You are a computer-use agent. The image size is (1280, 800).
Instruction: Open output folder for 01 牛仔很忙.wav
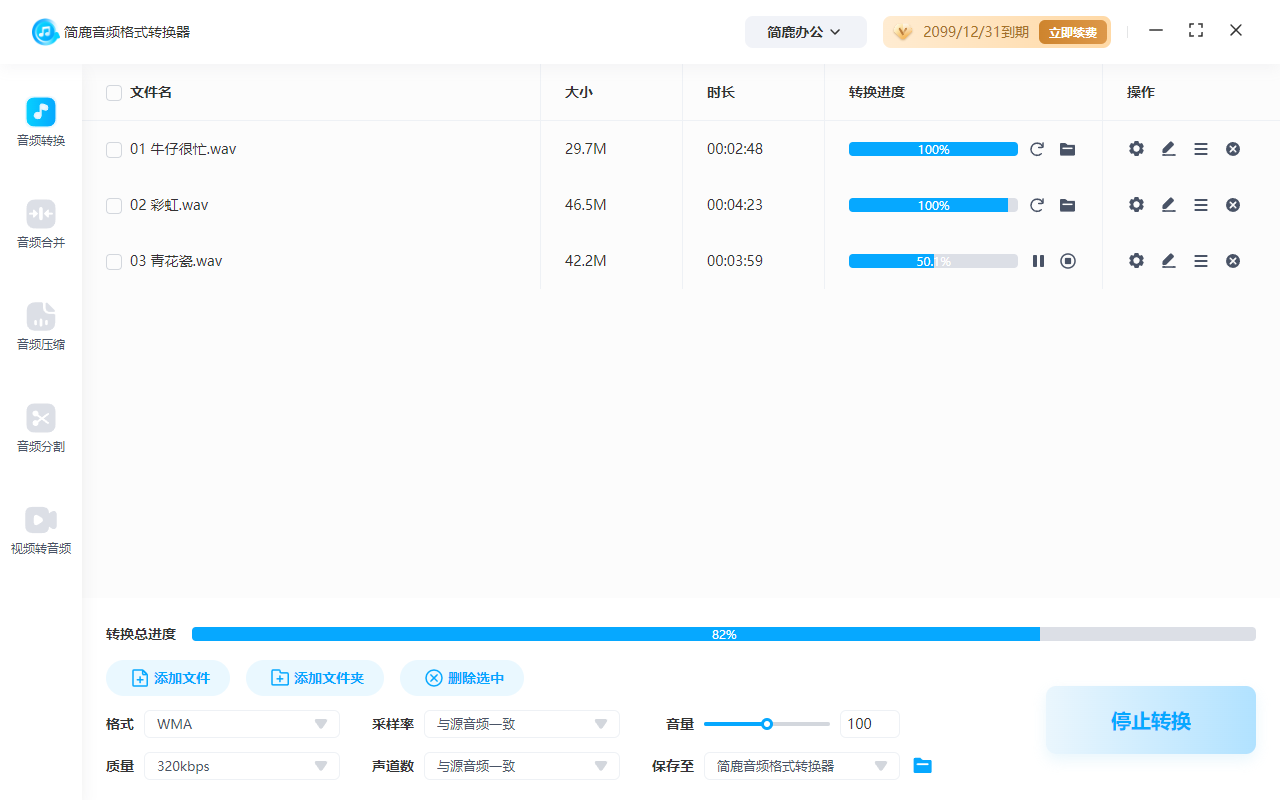[x=1067, y=148]
